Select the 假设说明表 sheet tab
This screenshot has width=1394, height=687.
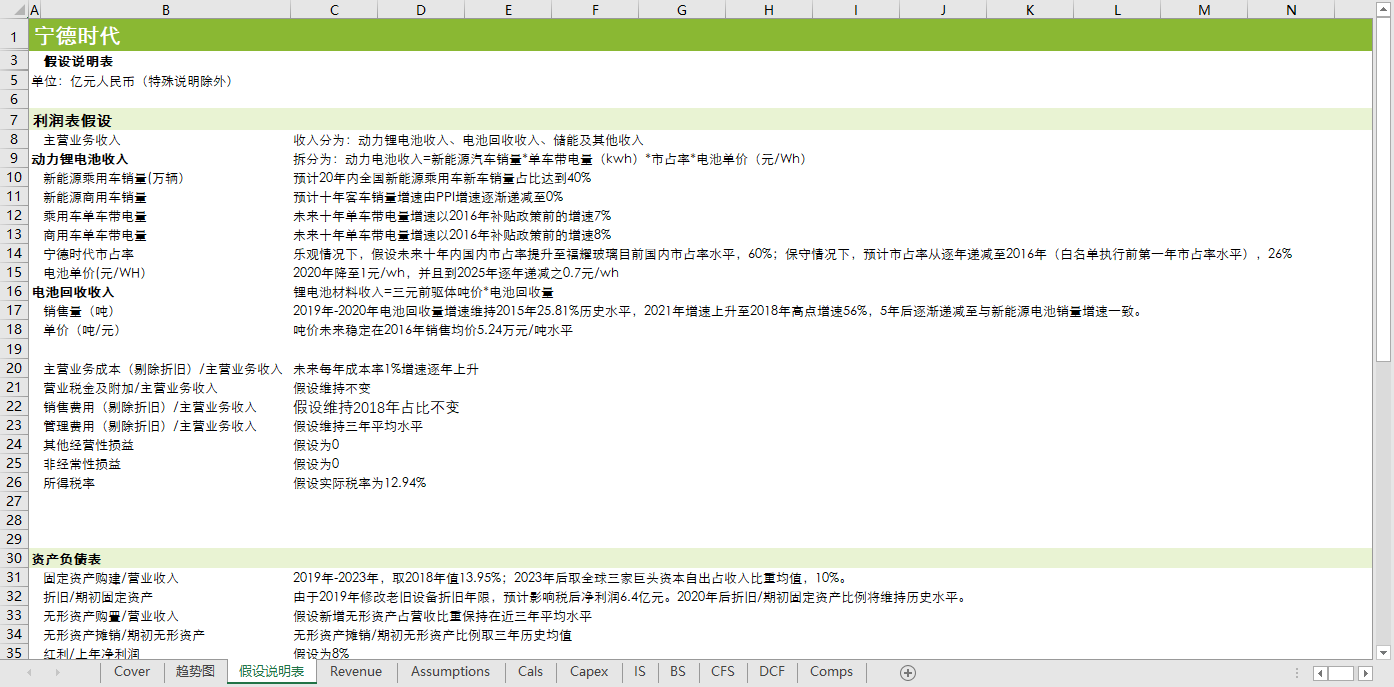pyautogui.click(x=272, y=672)
